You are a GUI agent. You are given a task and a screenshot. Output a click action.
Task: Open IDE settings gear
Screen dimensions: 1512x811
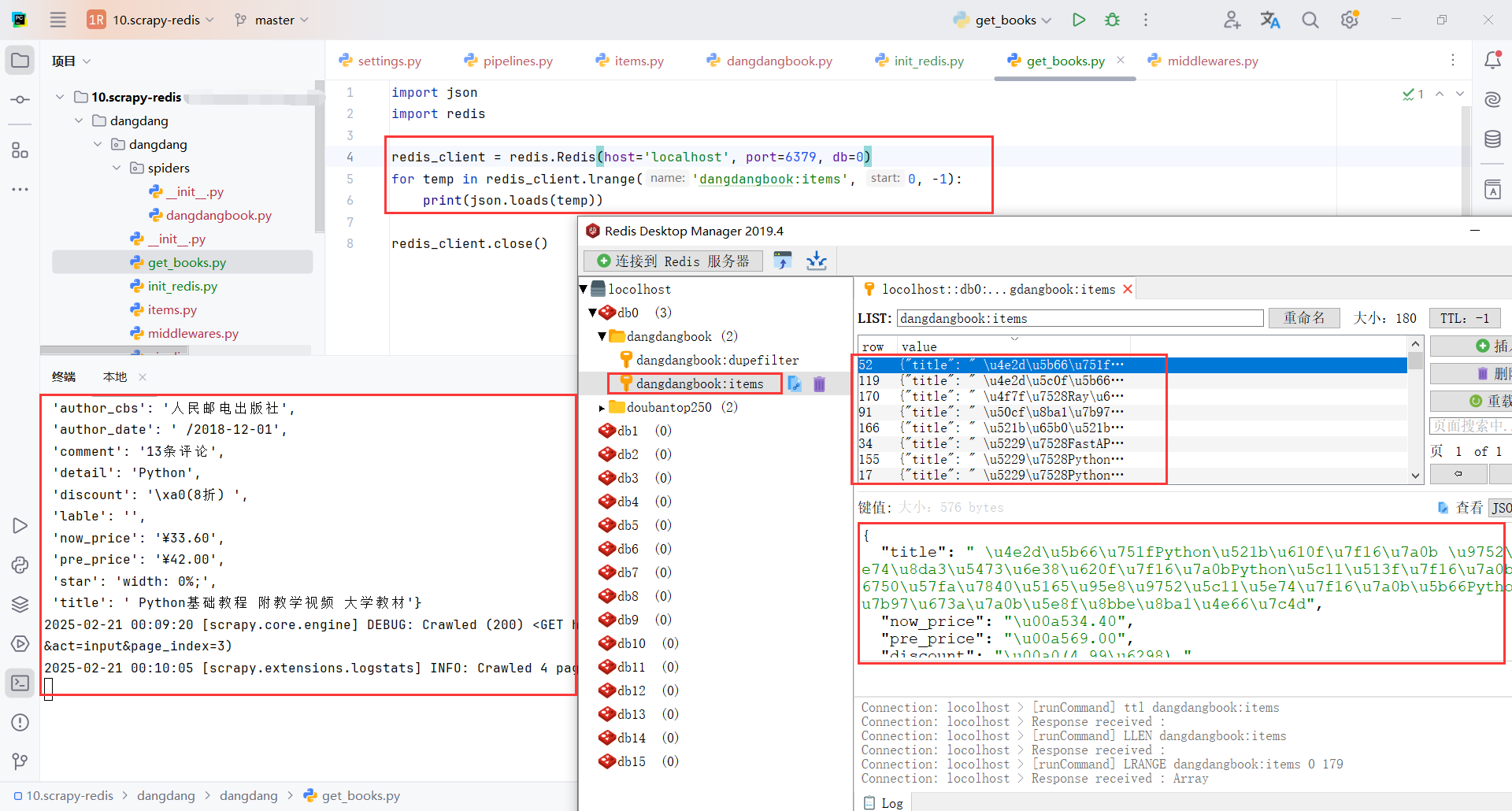(1350, 20)
